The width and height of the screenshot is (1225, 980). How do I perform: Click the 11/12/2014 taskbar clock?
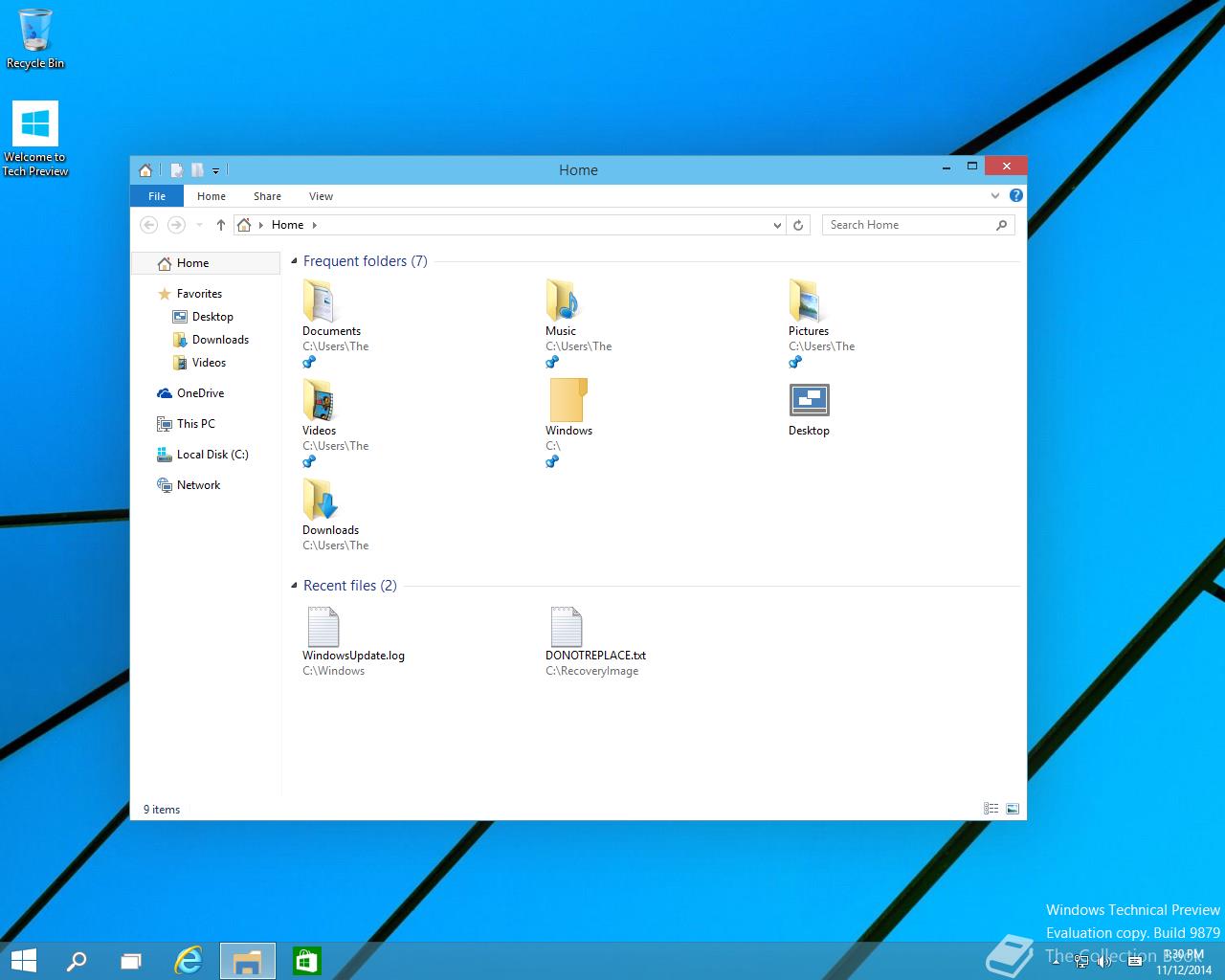point(1184,962)
